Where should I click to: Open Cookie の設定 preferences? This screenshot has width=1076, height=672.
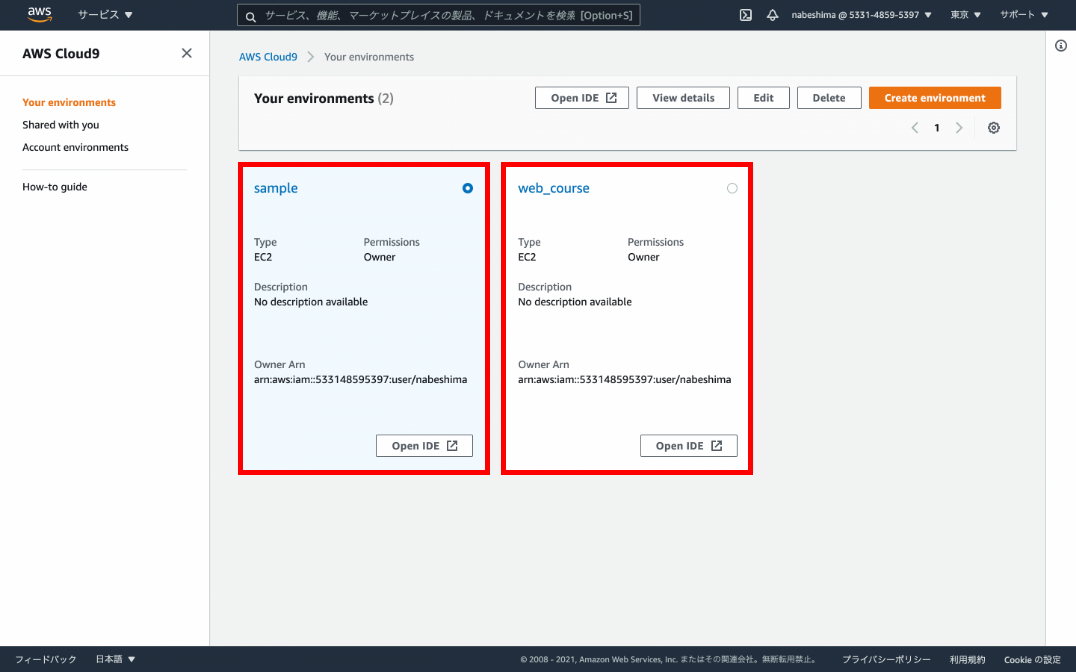(x=1032, y=660)
